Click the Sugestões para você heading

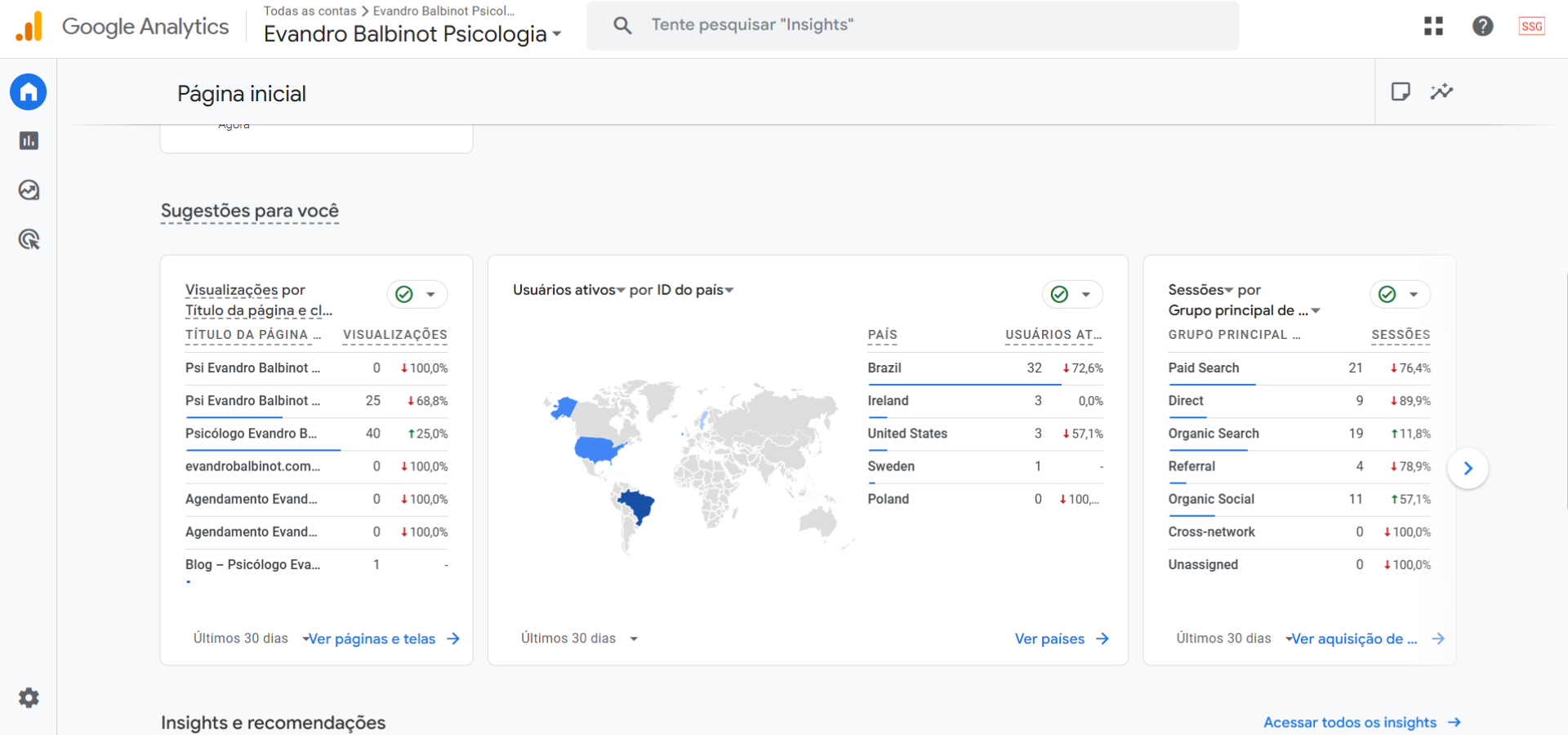point(250,211)
